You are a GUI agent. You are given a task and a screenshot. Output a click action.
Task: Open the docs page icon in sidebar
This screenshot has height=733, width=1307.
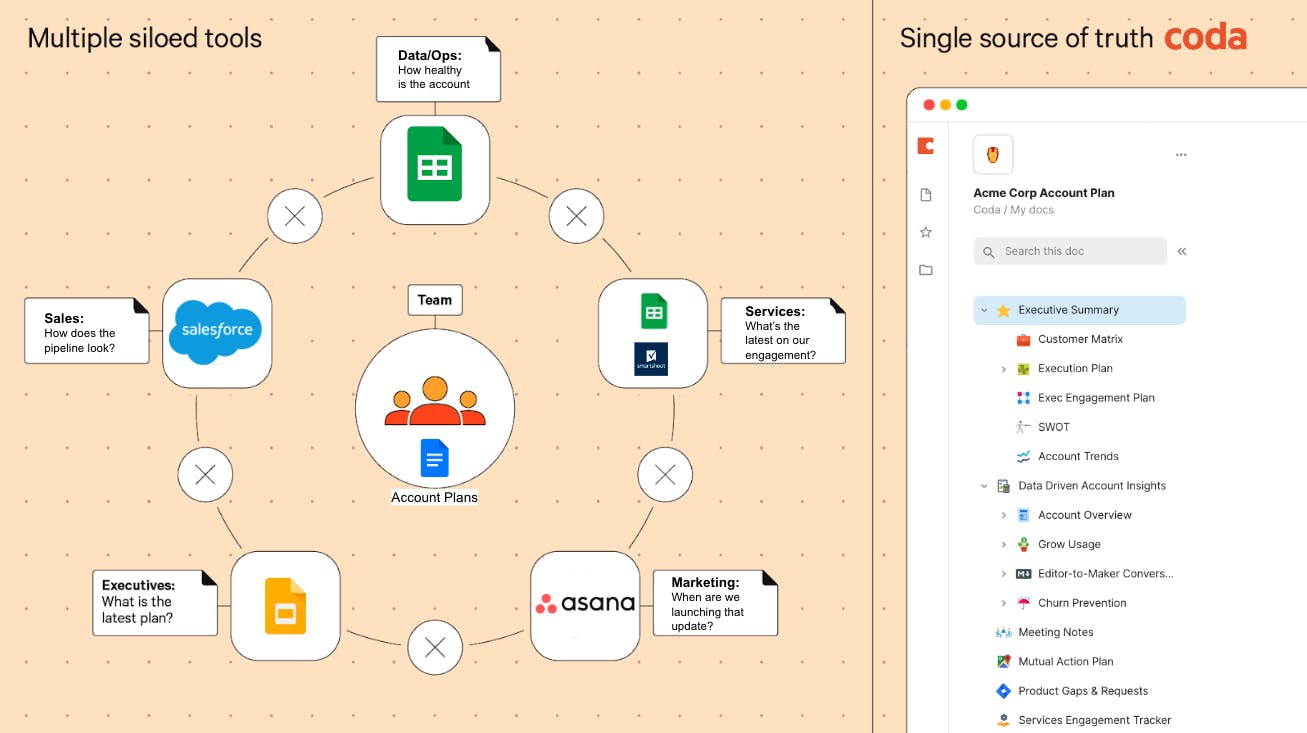click(x=926, y=195)
